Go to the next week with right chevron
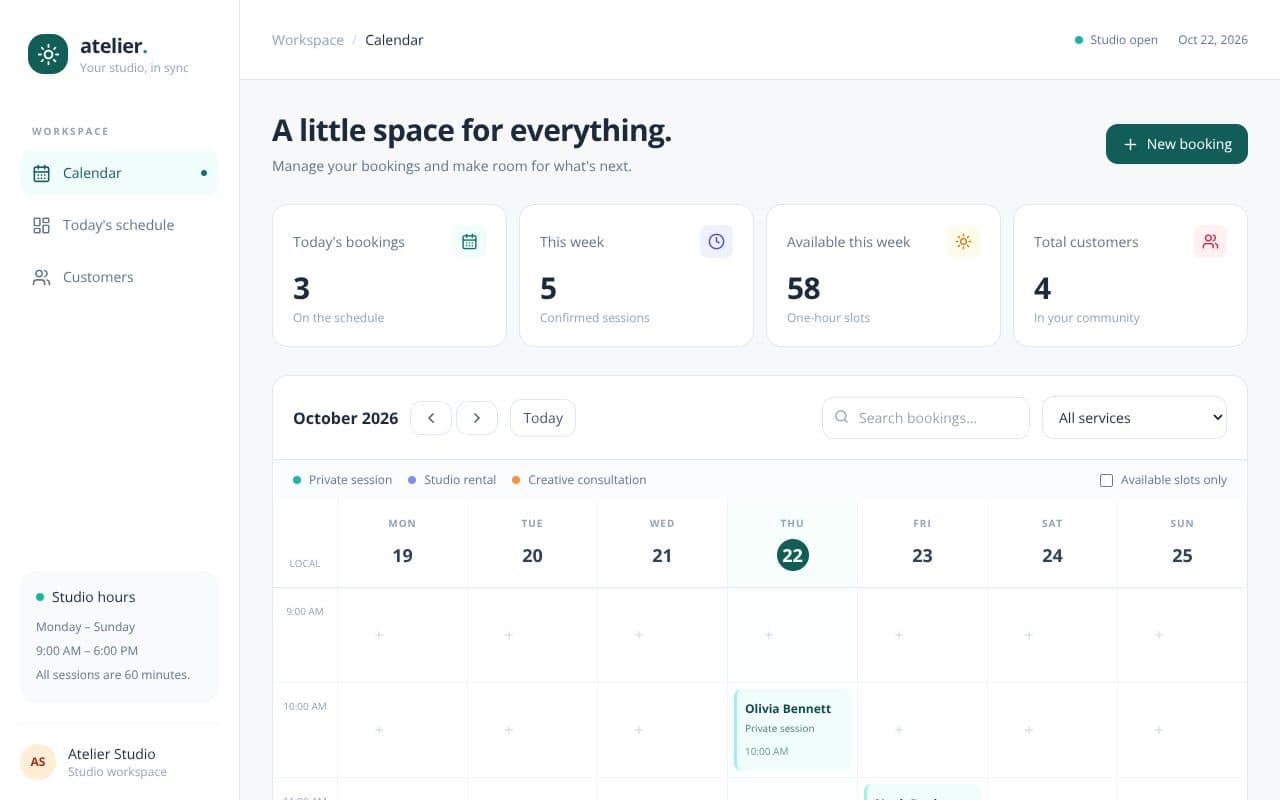Image resolution: width=1280 pixels, height=800 pixels. pyautogui.click(x=477, y=418)
